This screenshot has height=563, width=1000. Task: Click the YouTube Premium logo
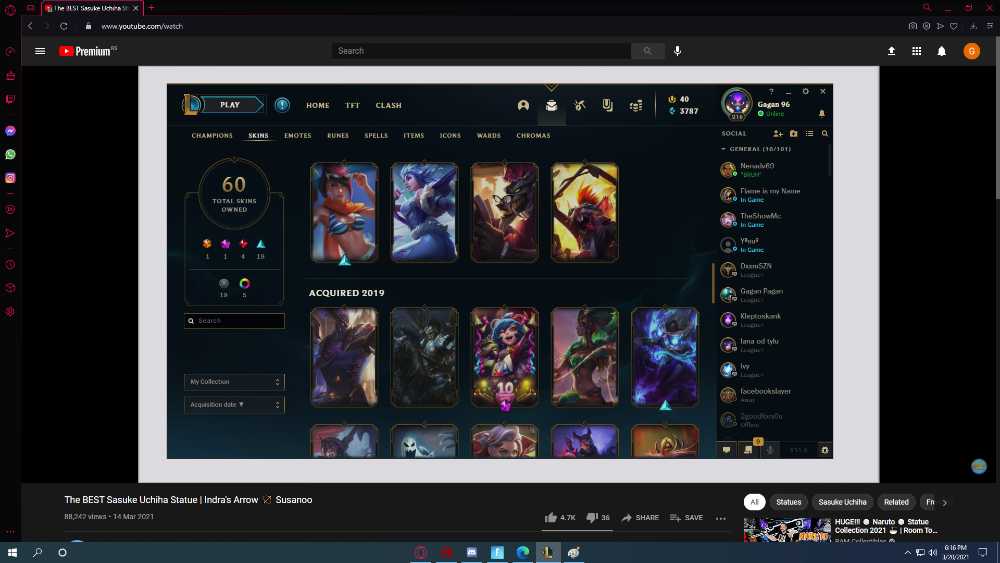pyautogui.click(x=87, y=51)
